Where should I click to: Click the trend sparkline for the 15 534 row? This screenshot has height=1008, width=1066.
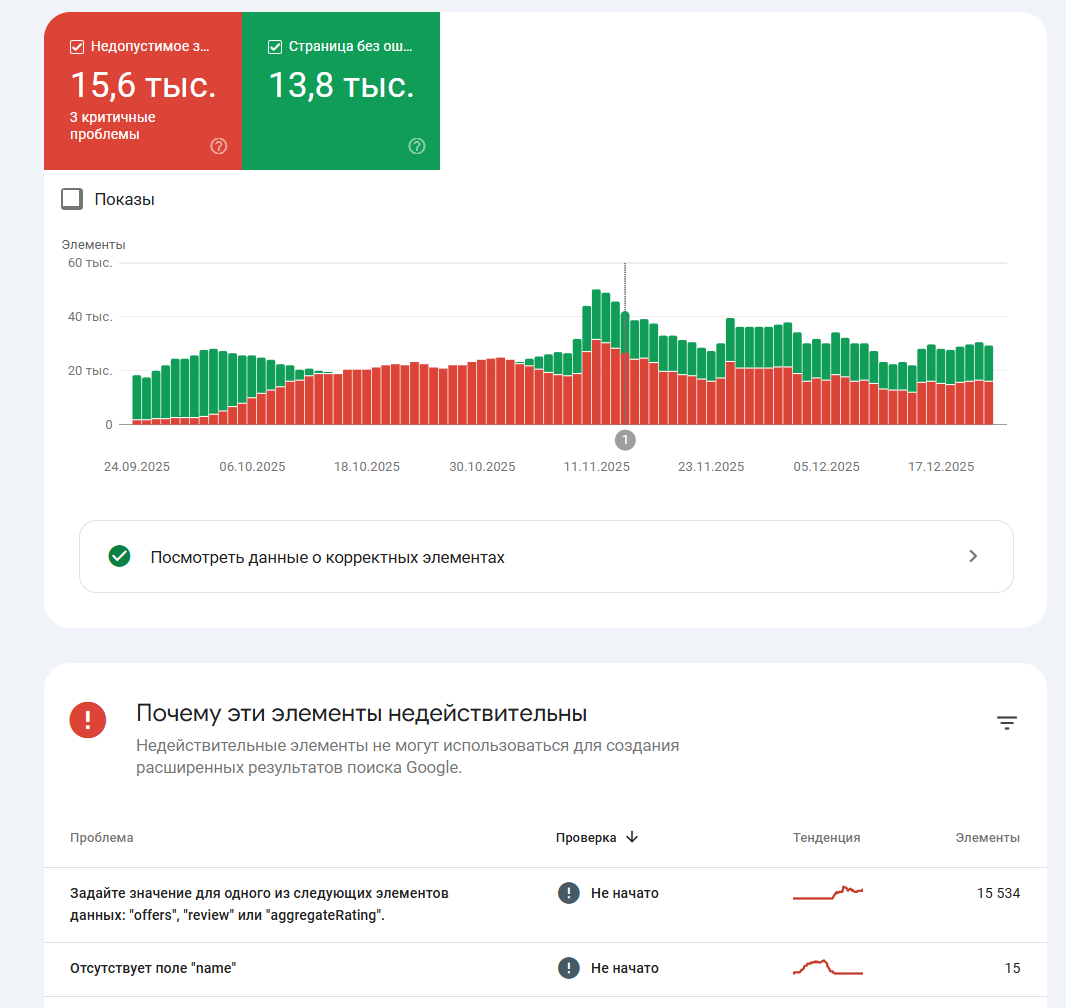click(x=827, y=892)
